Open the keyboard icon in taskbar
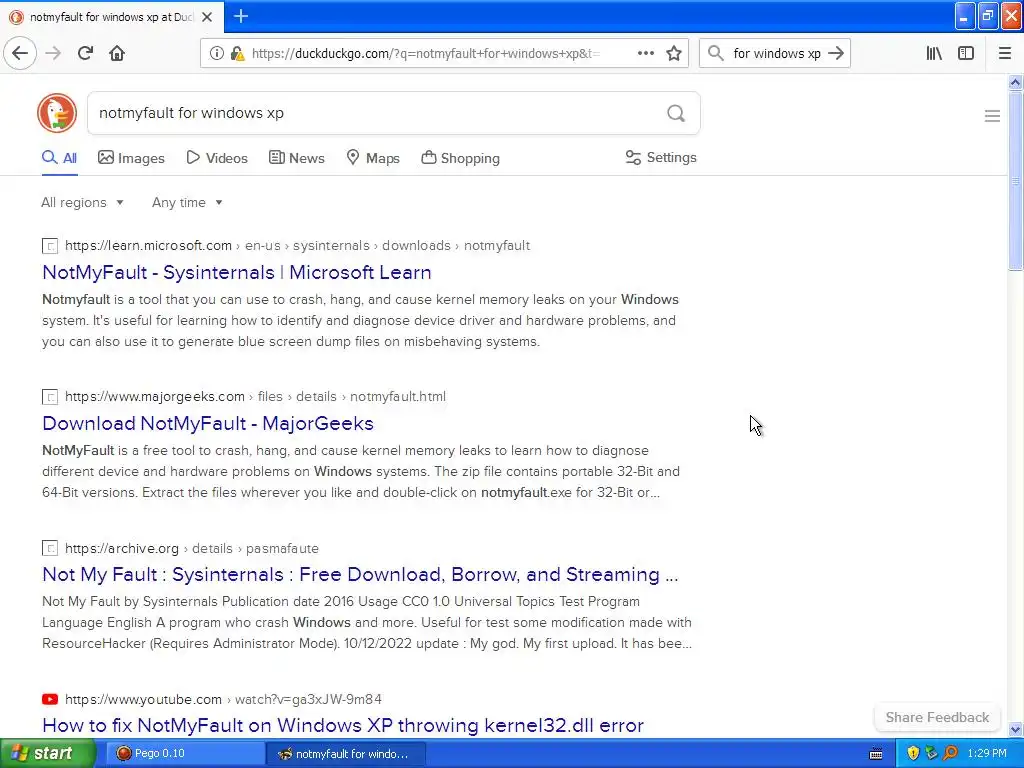 pyautogui.click(x=876, y=754)
